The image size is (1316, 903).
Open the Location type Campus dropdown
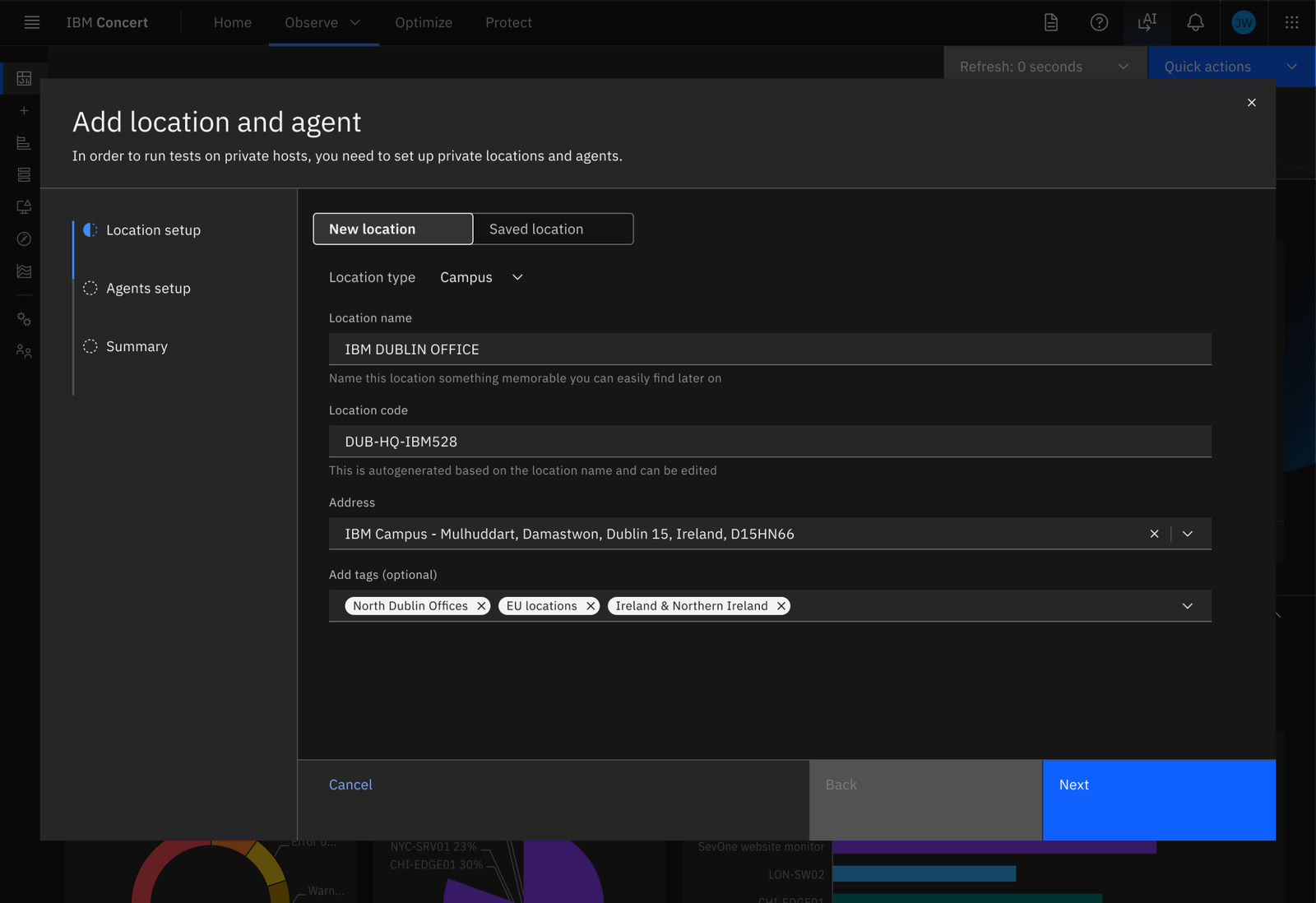[482, 277]
